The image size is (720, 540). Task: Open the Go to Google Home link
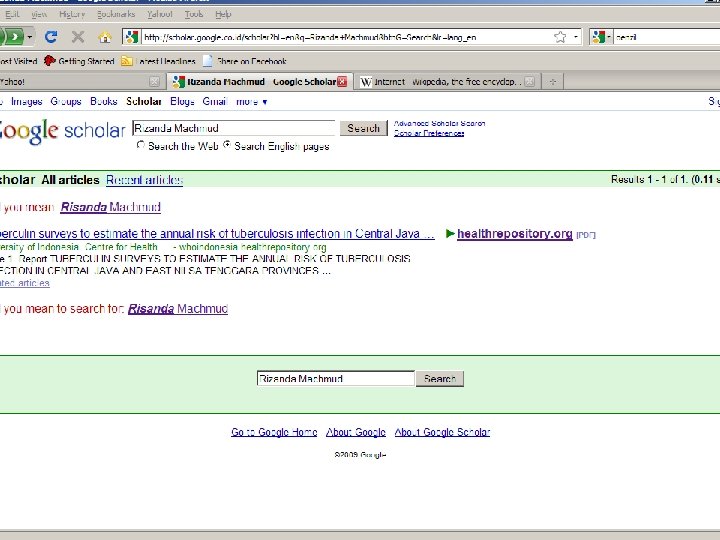pyautogui.click(x=274, y=432)
